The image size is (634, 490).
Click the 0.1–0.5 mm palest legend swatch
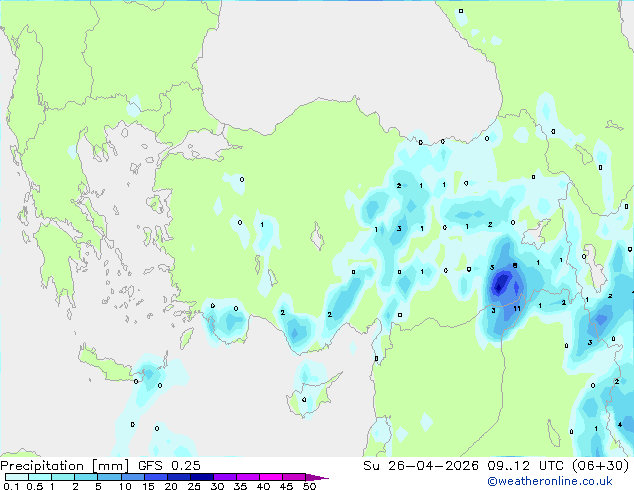coord(17,477)
